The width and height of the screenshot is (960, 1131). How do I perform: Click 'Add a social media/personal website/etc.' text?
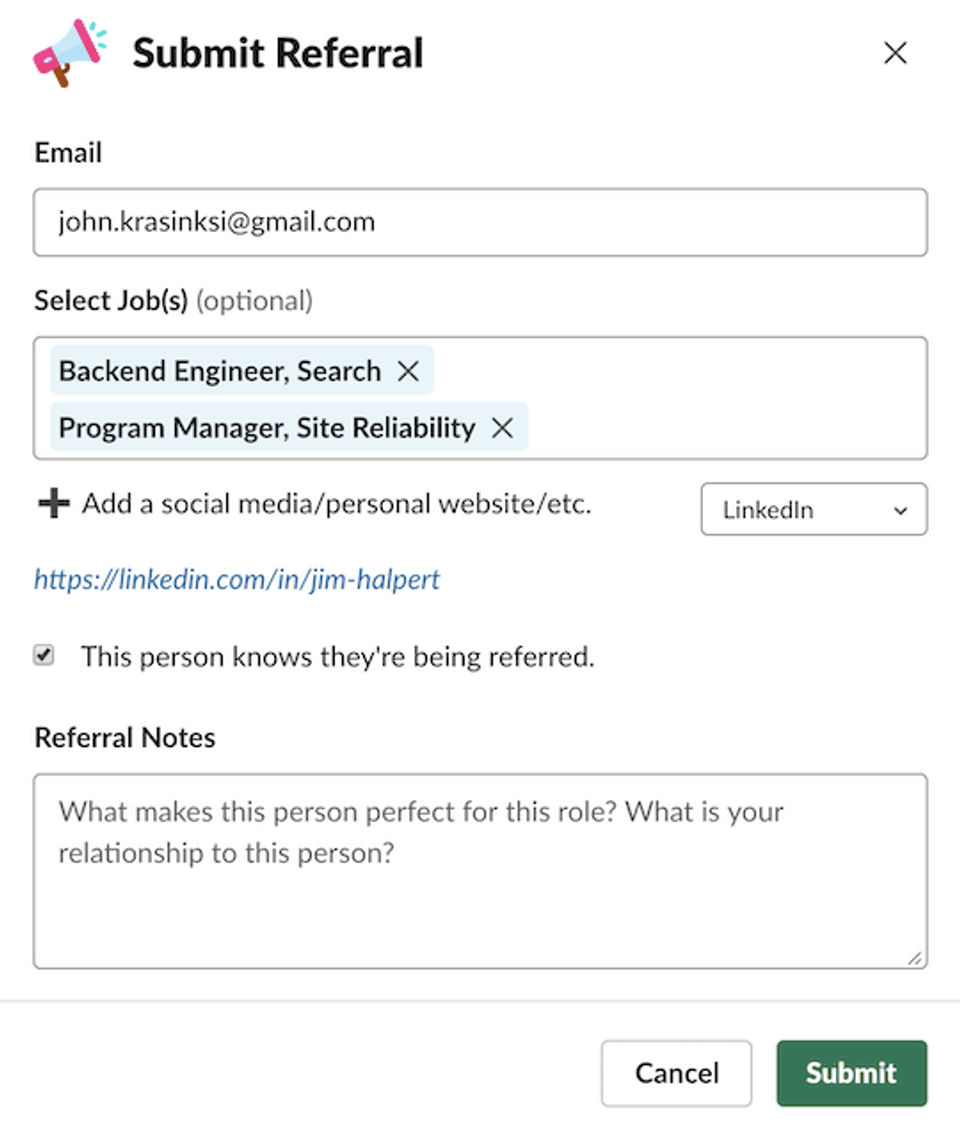[336, 503]
